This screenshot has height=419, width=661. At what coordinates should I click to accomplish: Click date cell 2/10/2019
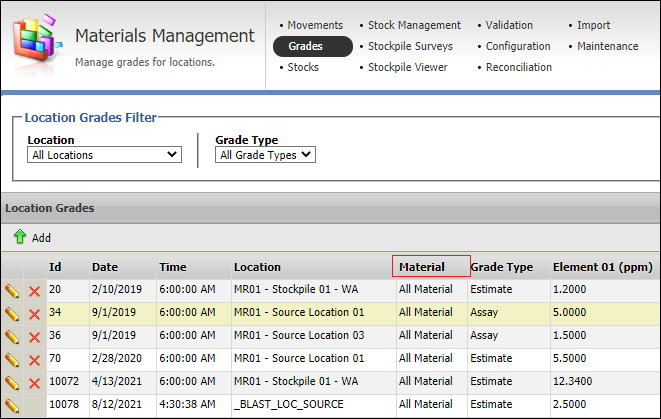117,289
